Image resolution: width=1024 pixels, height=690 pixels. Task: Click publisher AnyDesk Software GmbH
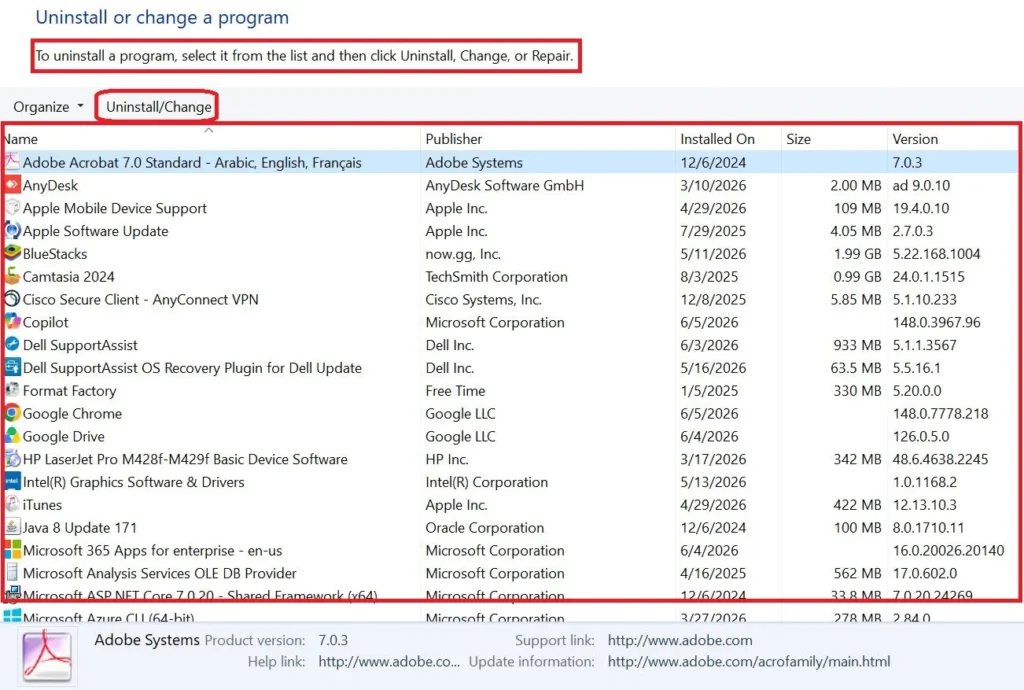(x=505, y=185)
